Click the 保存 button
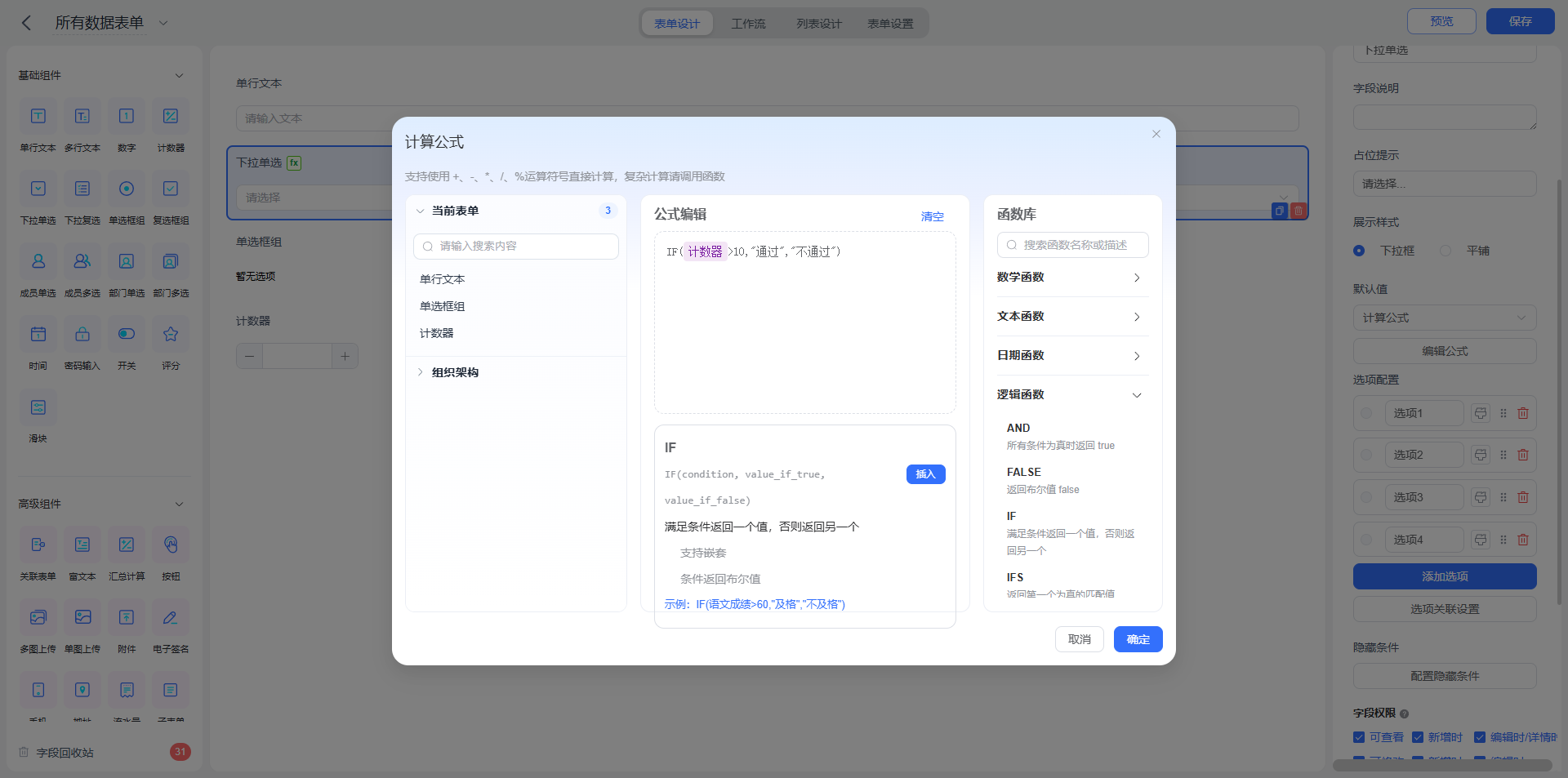Viewport: 1568px width, 778px height. [x=1520, y=21]
